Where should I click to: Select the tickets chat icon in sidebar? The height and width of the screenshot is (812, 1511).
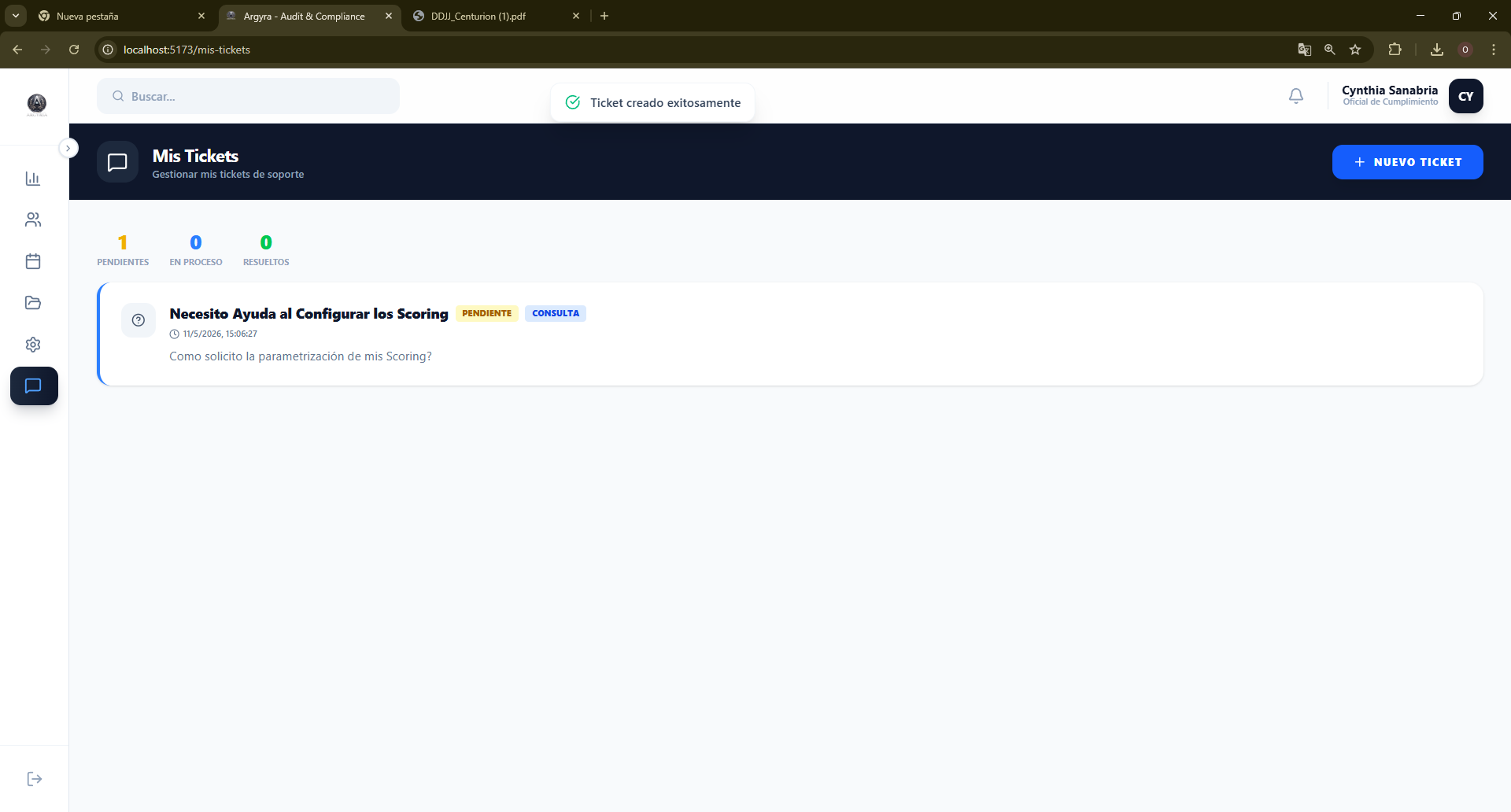pos(34,386)
